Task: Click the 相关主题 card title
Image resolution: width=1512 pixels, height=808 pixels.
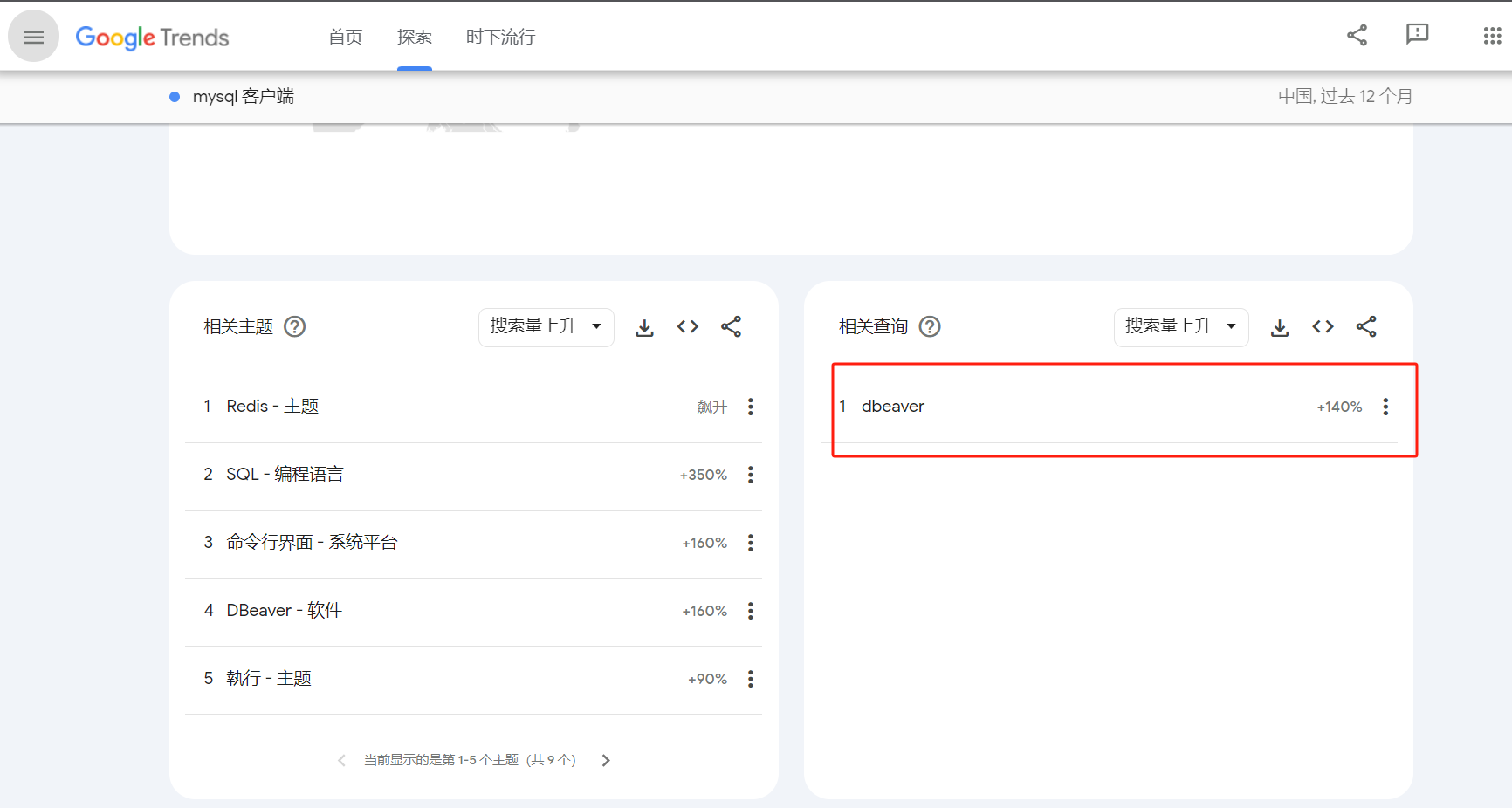Action: pos(238,326)
